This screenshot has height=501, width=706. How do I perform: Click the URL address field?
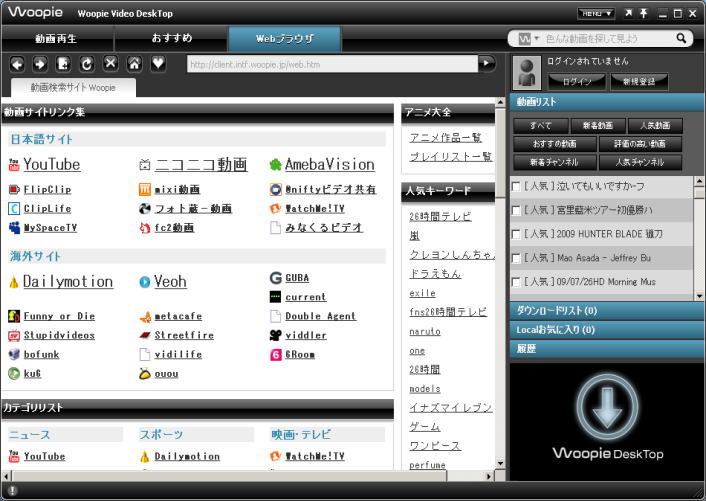(332, 64)
